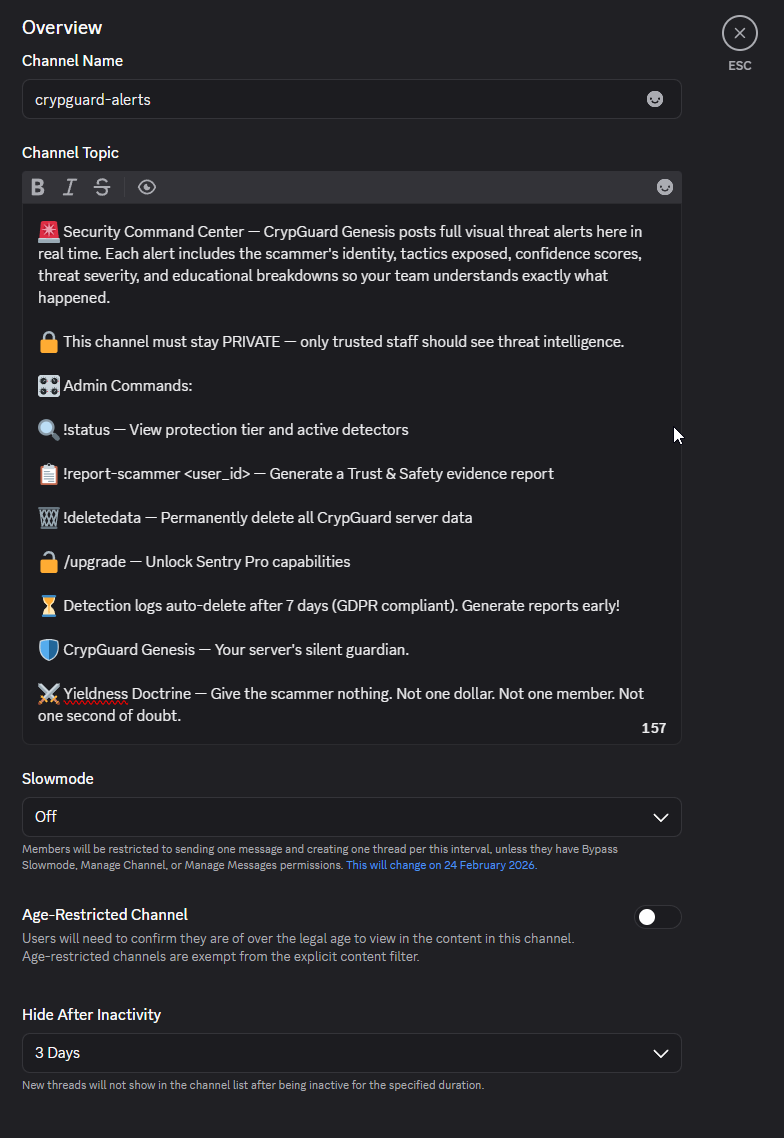
Task: Close settings with the ESC button
Action: coord(739,33)
